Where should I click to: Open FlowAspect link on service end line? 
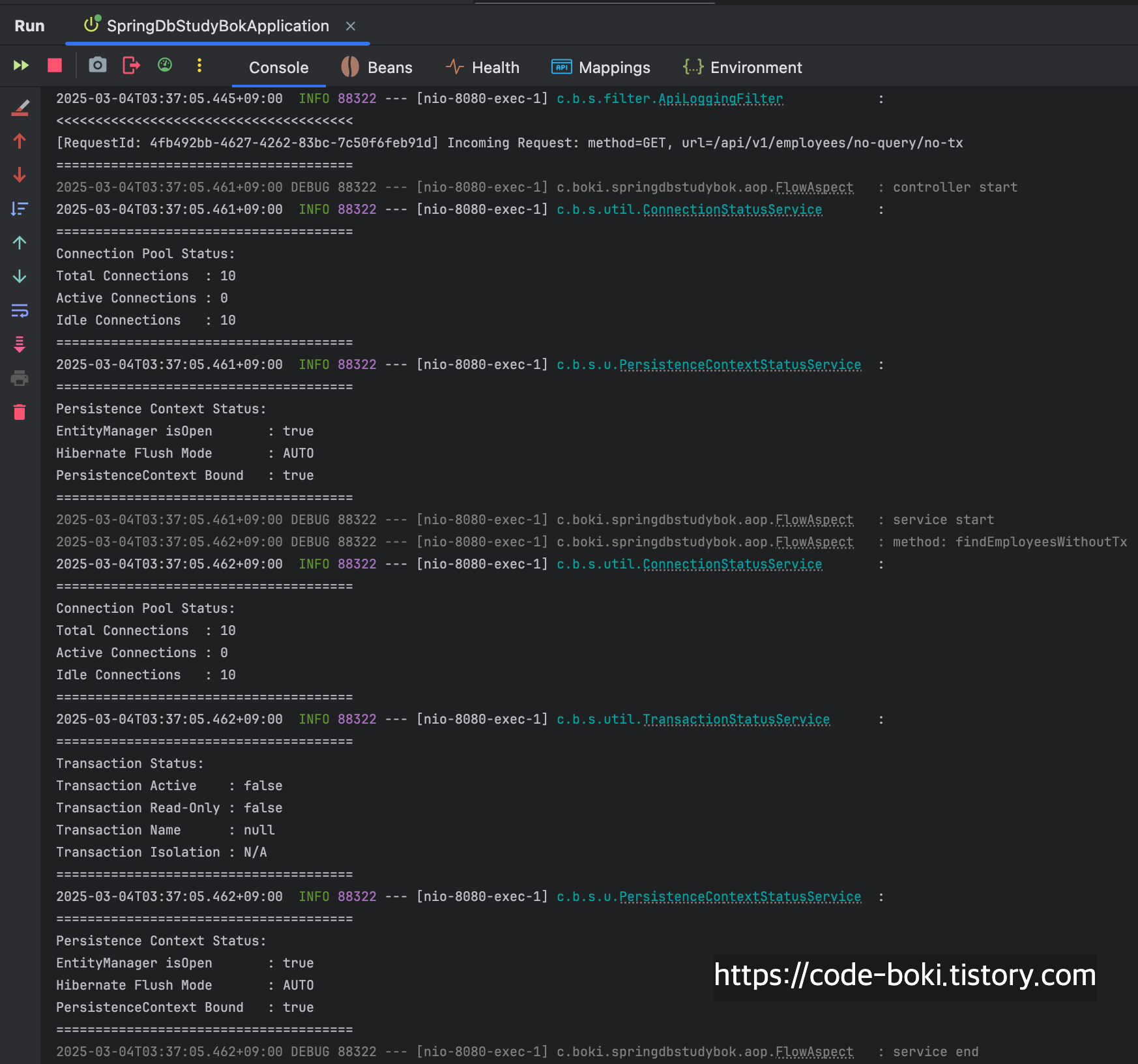[x=814, y=1052]
